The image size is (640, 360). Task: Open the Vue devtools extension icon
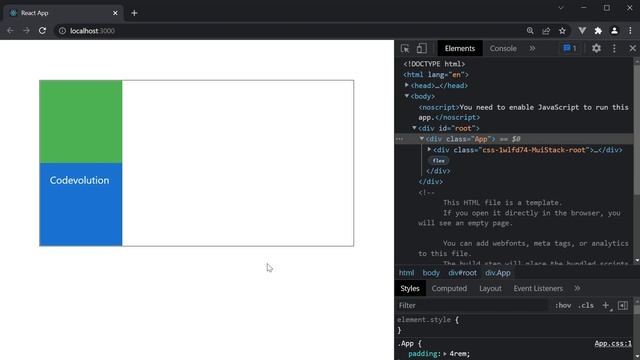pos(582,31)
